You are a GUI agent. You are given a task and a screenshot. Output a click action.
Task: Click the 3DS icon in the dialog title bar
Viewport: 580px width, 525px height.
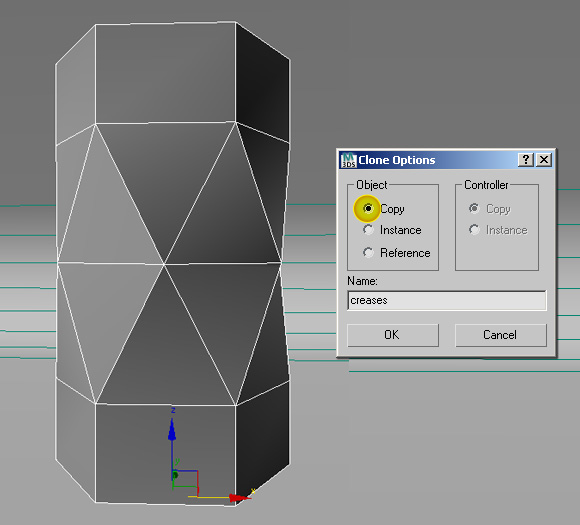[348, 160]
